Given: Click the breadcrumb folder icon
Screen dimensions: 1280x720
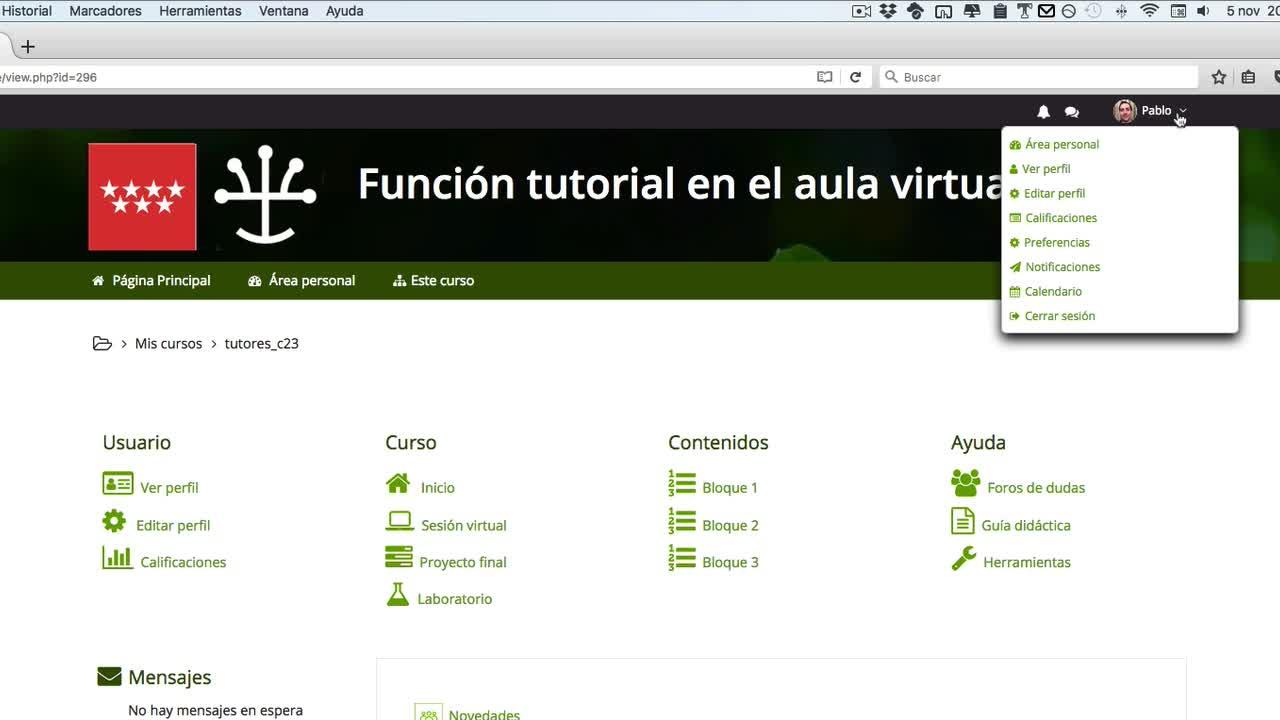Looking at the screenshot, I should point(102,344).
